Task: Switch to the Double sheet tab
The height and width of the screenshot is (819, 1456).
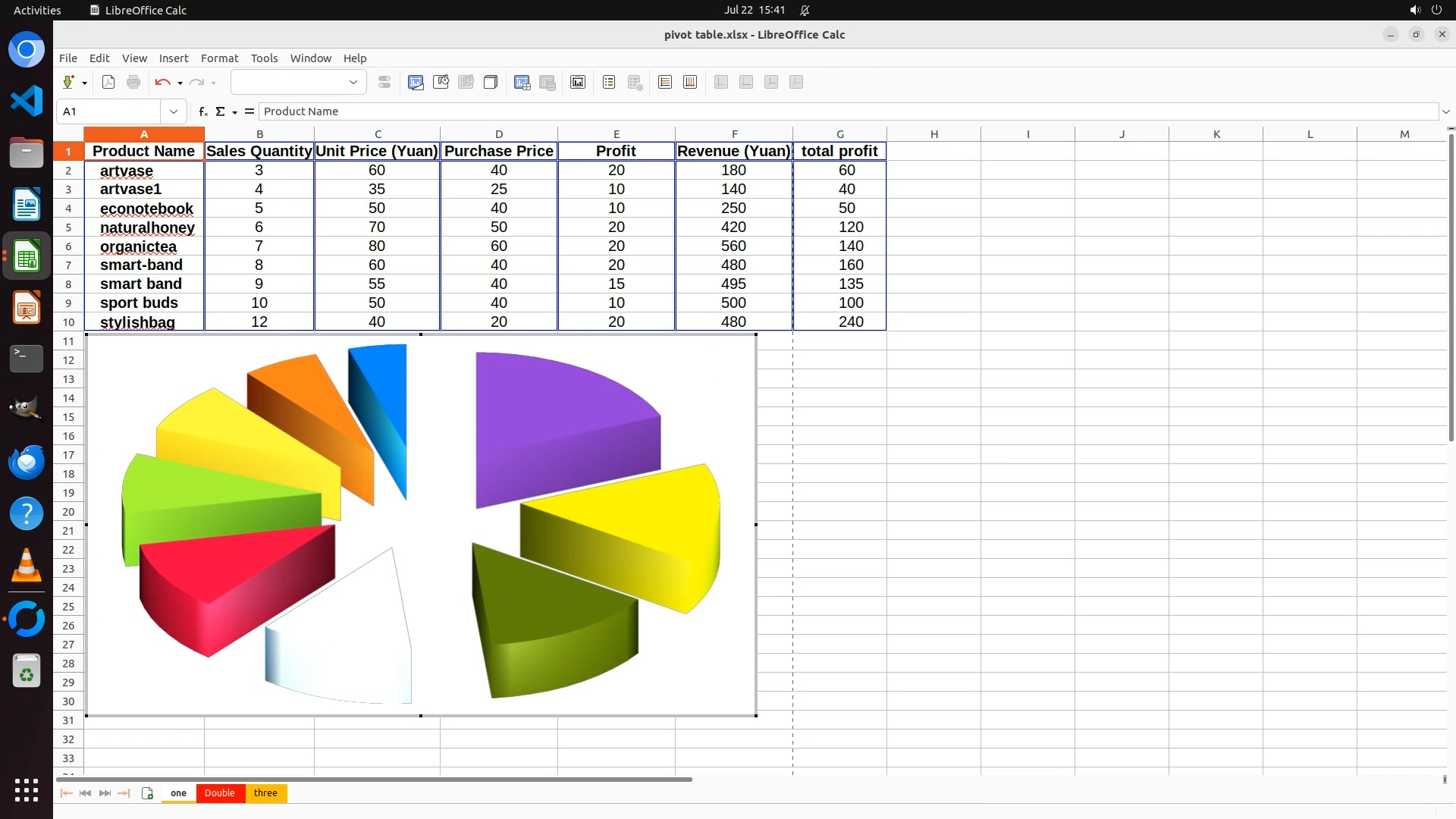Action: point(220,793)
